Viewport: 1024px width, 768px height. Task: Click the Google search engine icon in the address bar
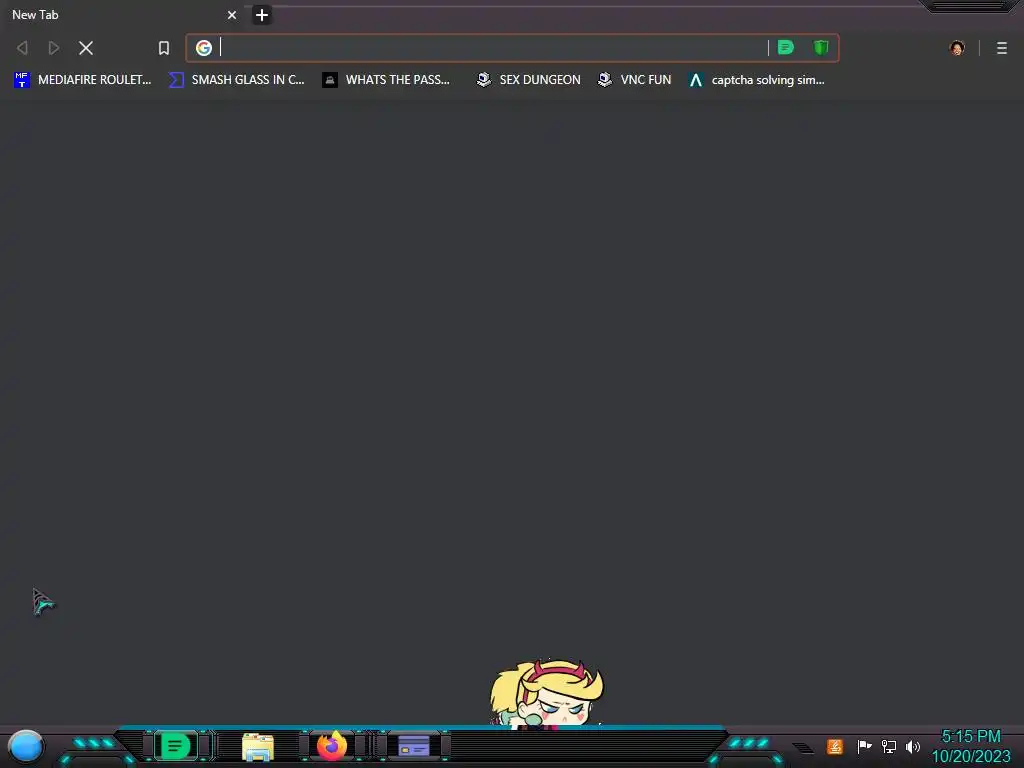tap(204, 48)
